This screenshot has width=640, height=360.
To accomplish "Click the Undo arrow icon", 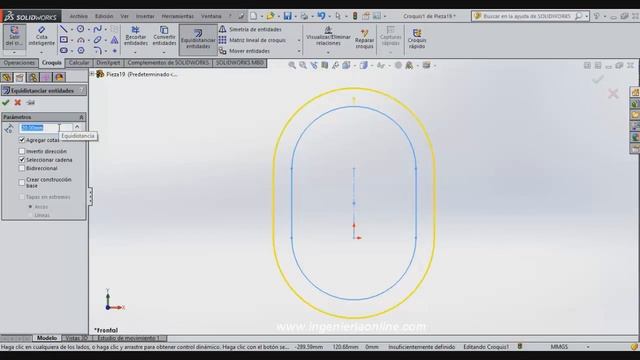I will [321, 16].
